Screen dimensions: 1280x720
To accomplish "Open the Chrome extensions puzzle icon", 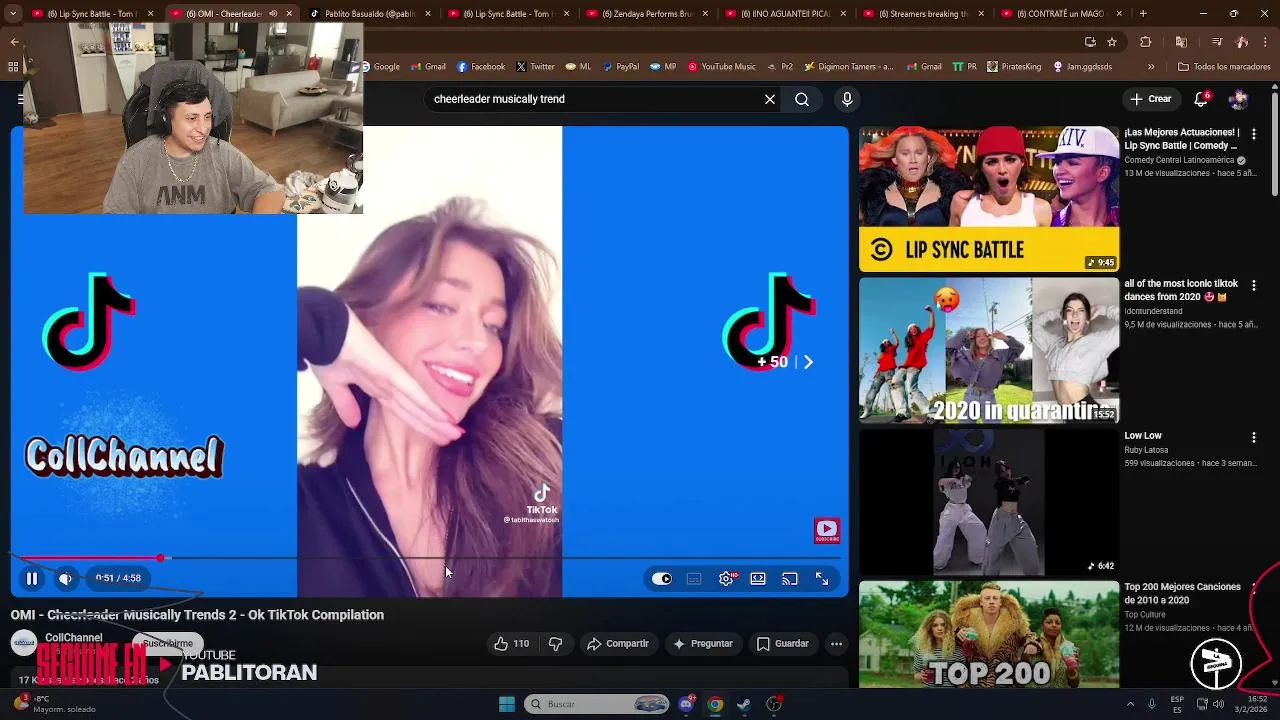I will pos(1146,42).
